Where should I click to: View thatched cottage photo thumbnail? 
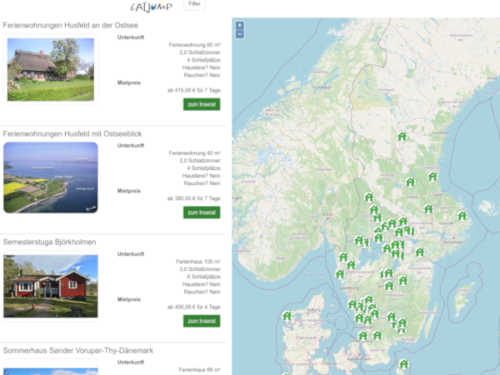click(51, 69)
